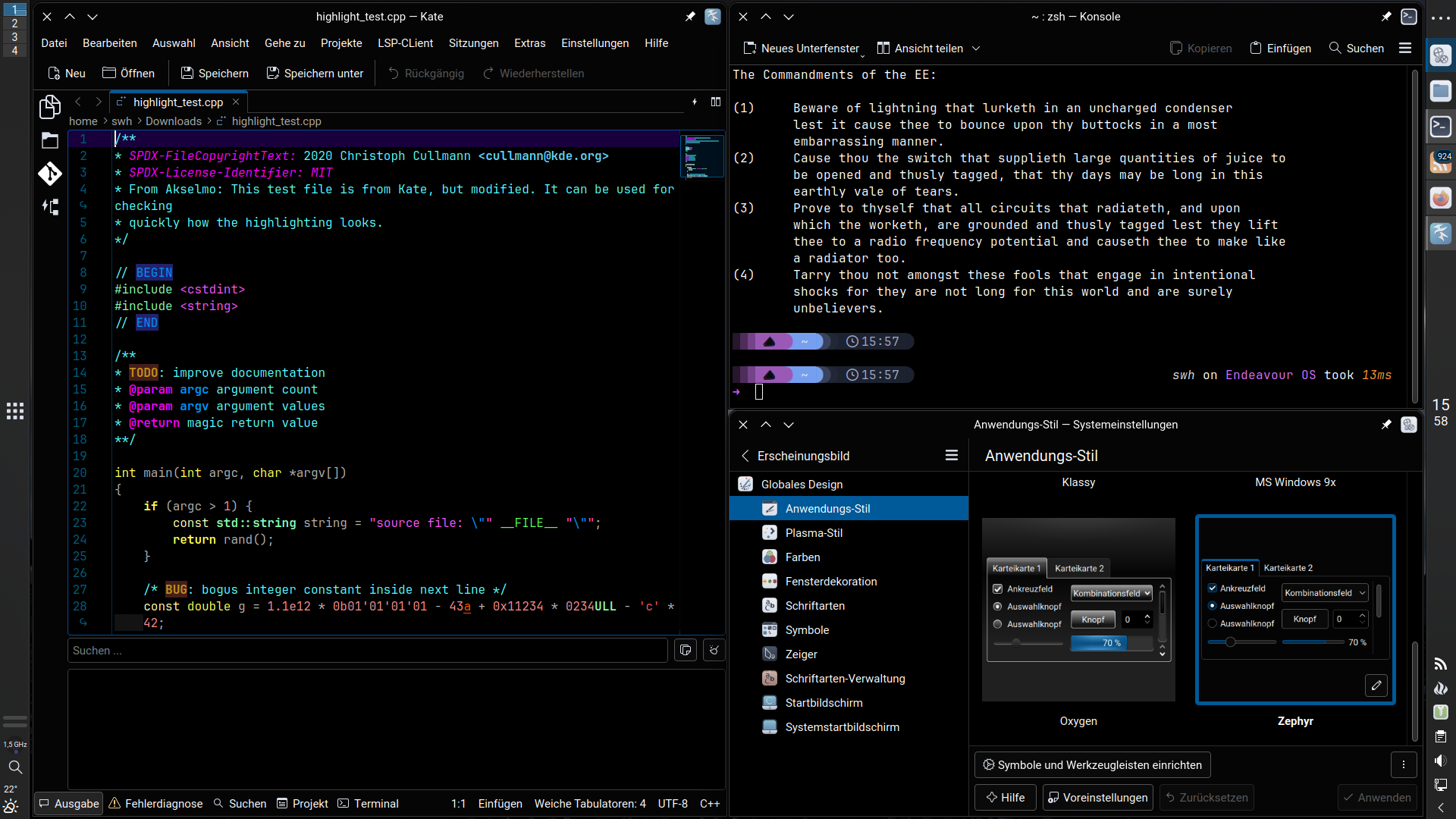Image resolution: width=1456 pixels, height=819 pixels.
Task: Select first Auswahlknopf radio in Oxygen preview
Action: pos(998,607)
